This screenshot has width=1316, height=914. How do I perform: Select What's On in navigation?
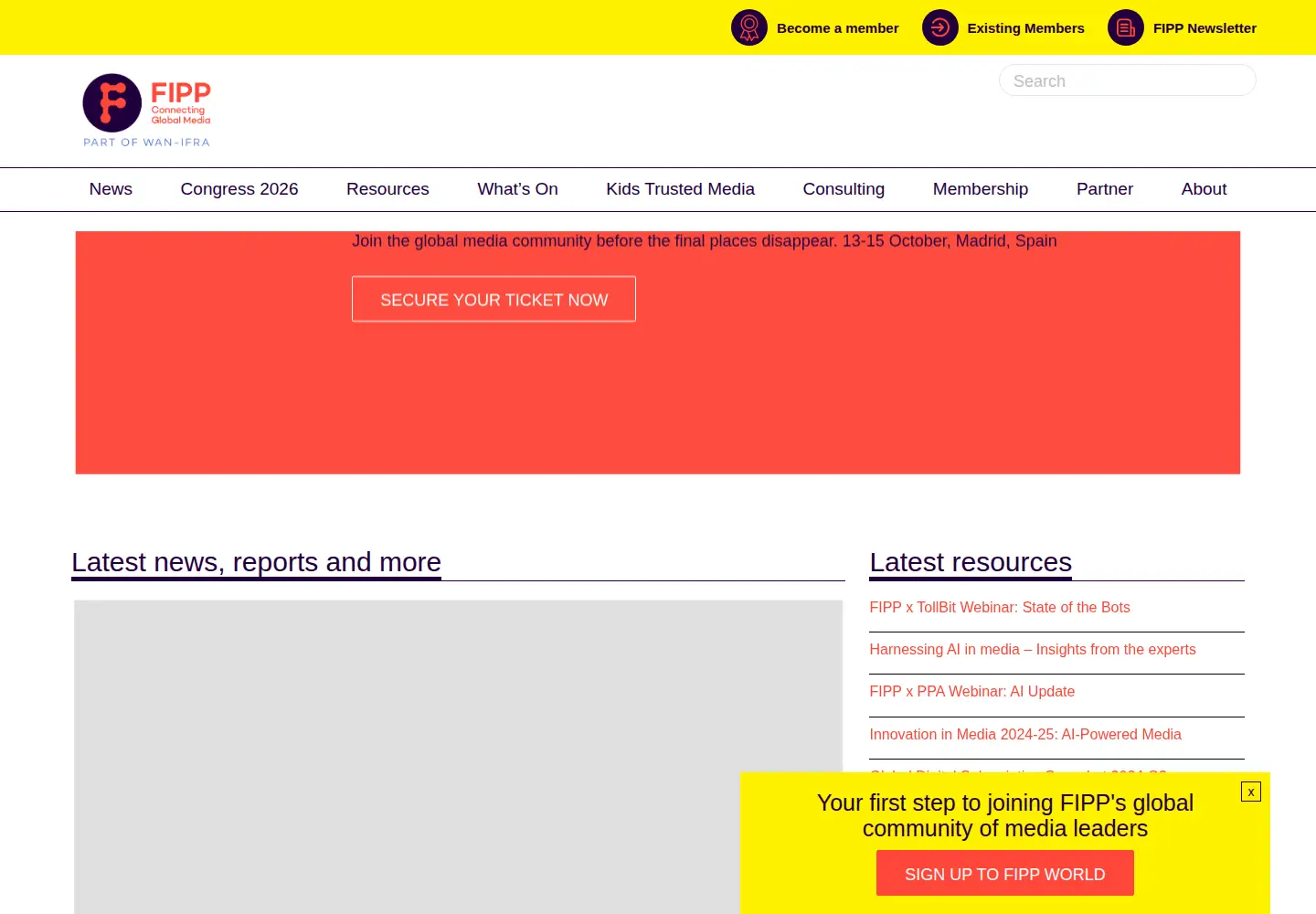pos(517,189)
